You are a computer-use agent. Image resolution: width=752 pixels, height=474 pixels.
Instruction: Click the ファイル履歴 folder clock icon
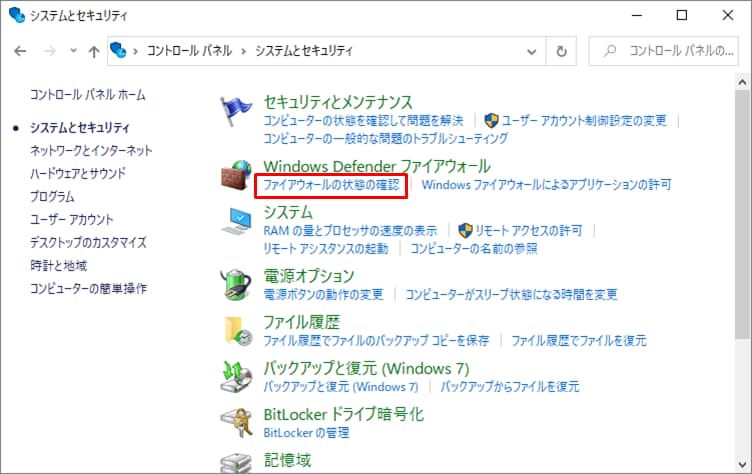(x=238, y=331)
